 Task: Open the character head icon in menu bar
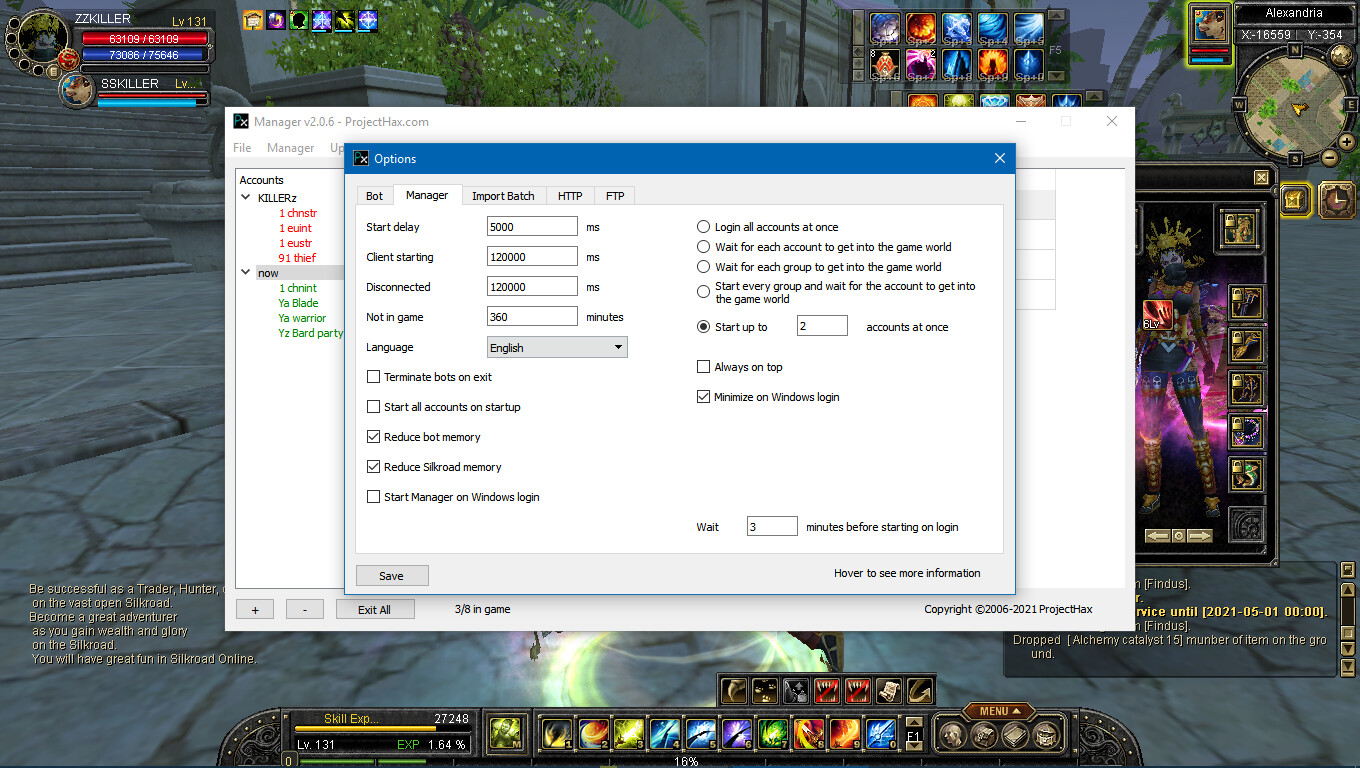coord(955,736)
